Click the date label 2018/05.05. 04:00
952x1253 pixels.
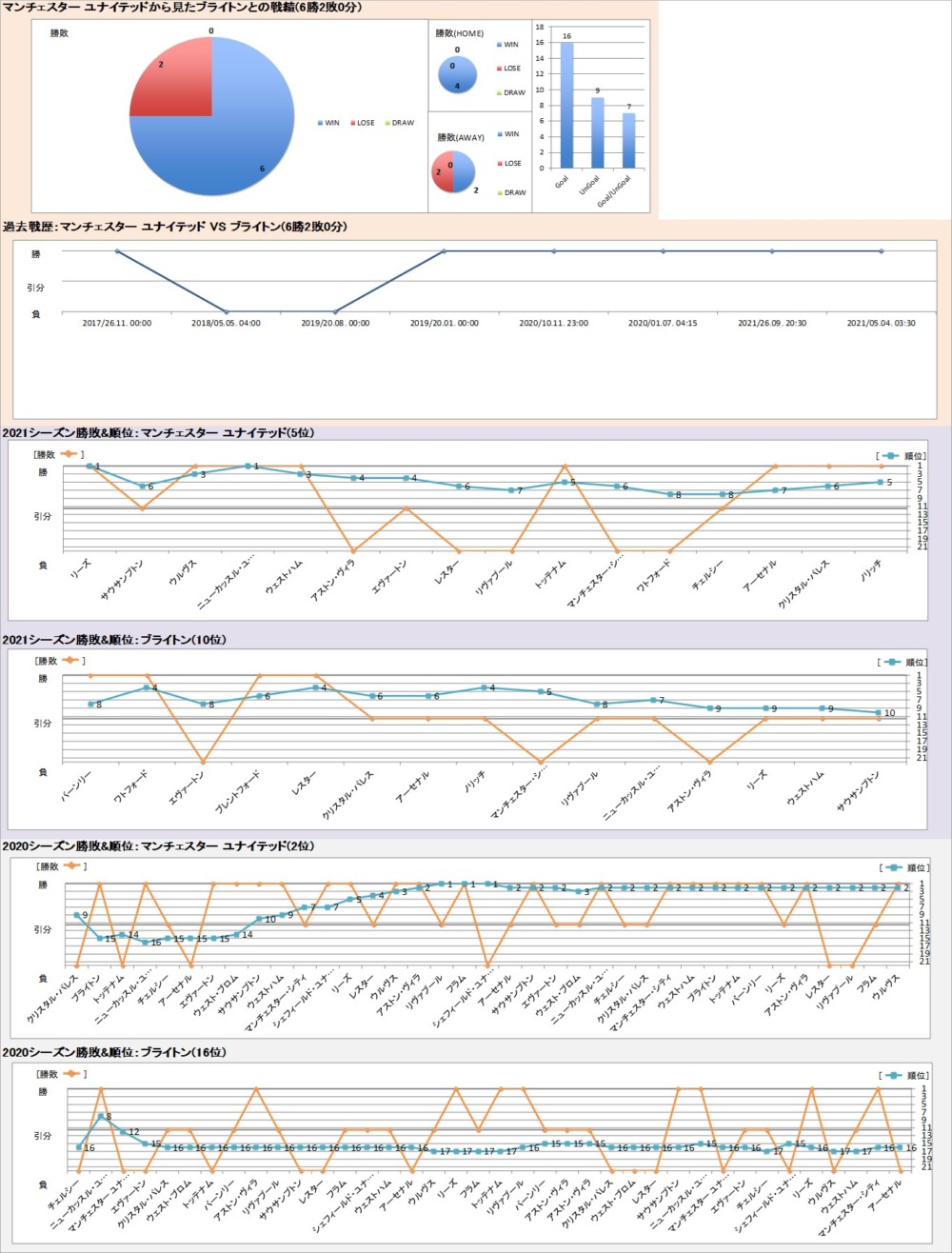coord(226,324)
